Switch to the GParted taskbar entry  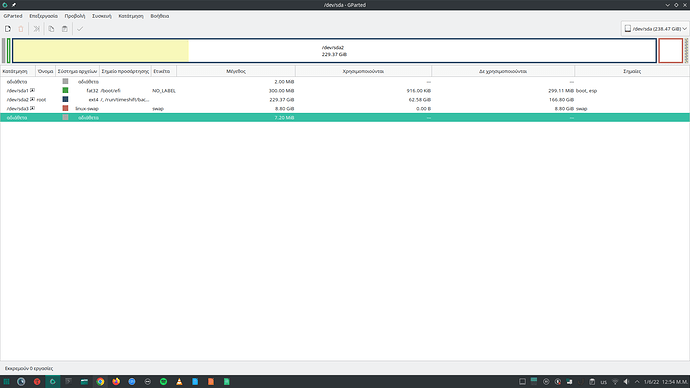pos(52,382)
